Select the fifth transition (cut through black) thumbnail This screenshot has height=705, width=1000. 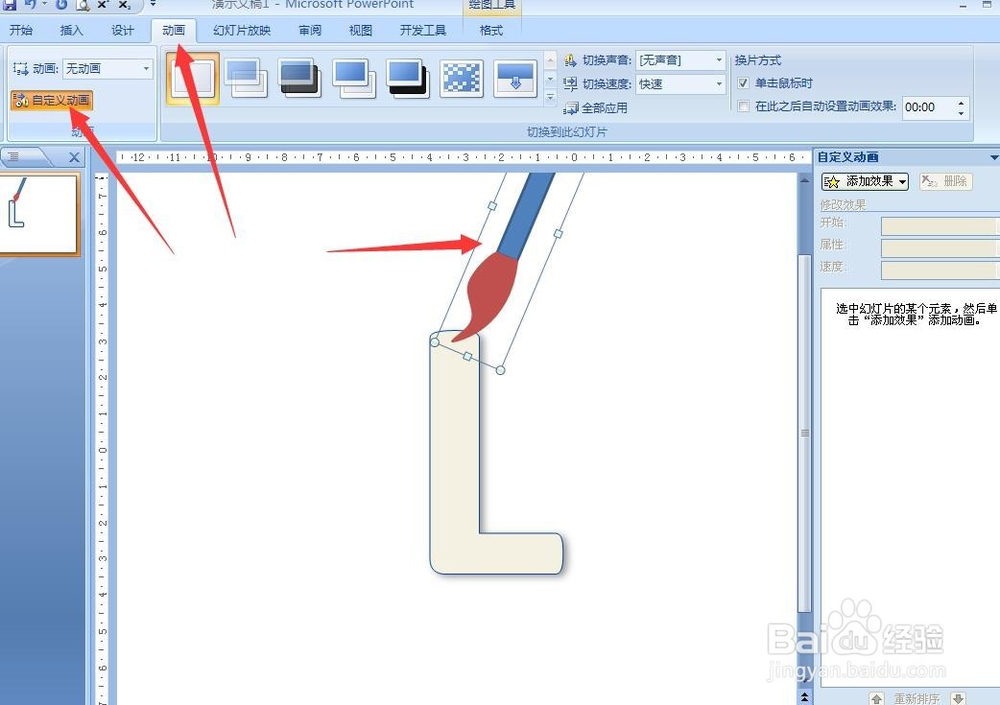[x=408, y=78]
